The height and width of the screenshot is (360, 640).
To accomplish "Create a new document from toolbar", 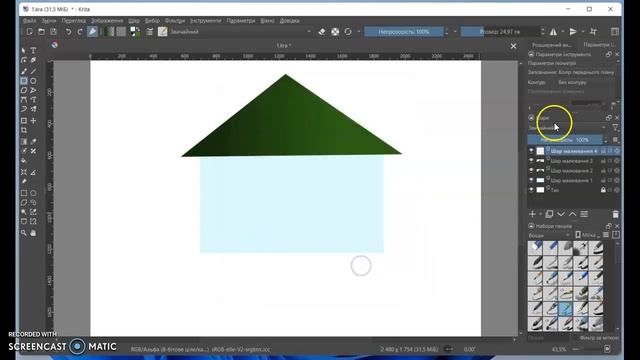I will coord(30,32).
